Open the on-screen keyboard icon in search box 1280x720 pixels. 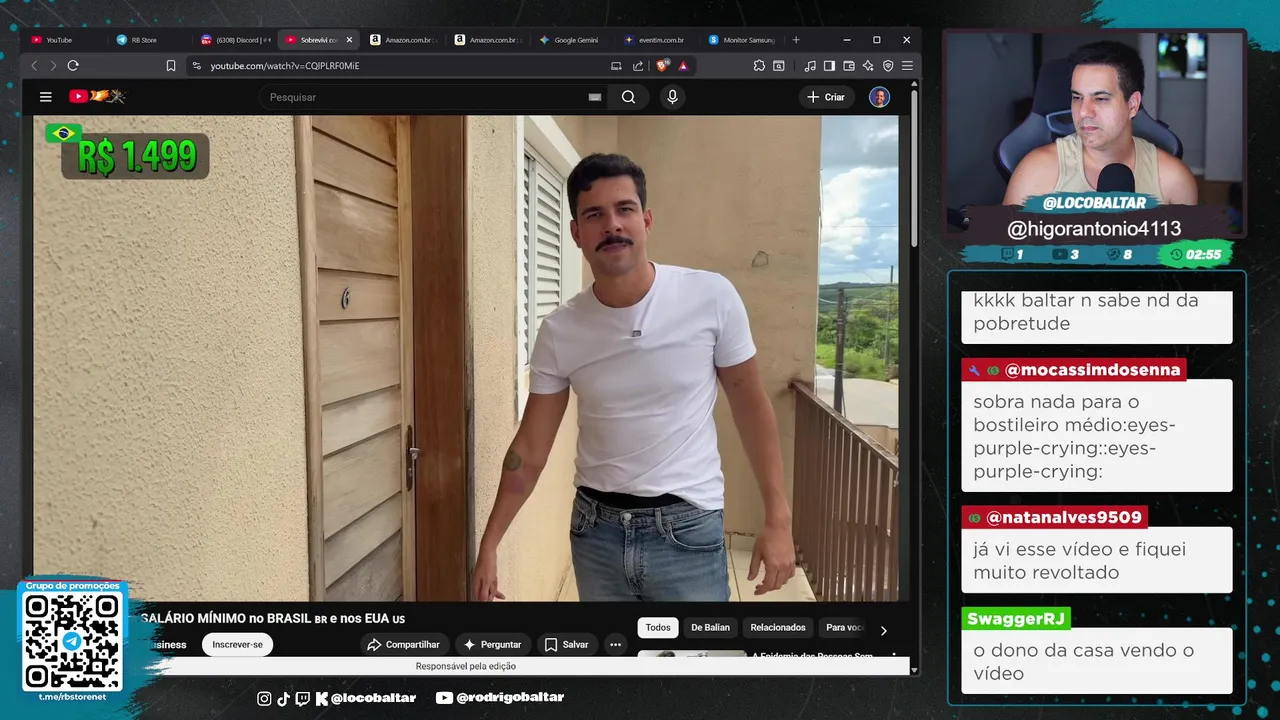pos(595,97)
